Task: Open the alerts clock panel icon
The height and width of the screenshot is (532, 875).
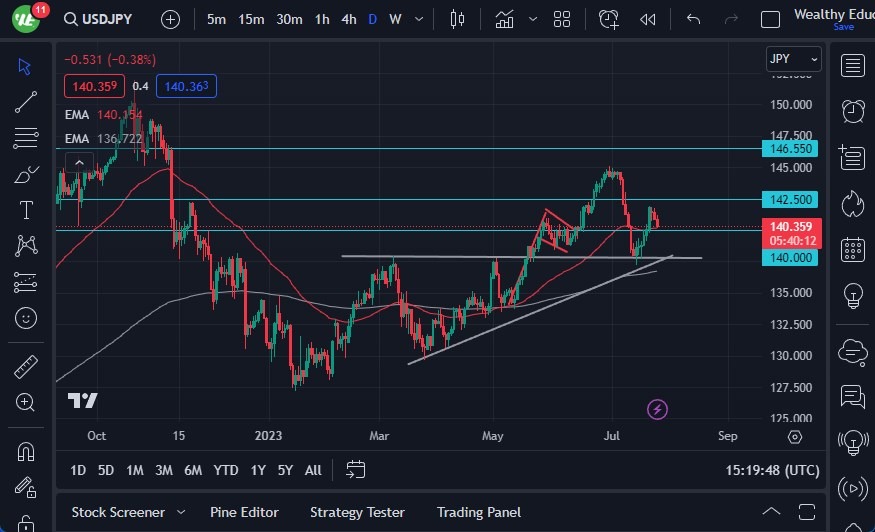Action: click(x=853, y=111)
